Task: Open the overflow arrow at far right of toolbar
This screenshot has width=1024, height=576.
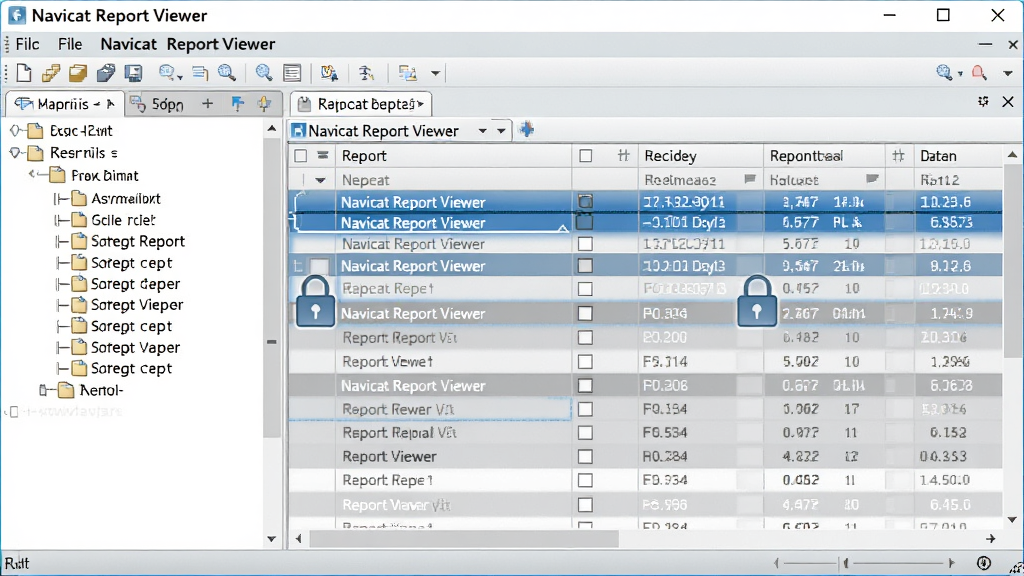Action: (x=1008, y=73)
